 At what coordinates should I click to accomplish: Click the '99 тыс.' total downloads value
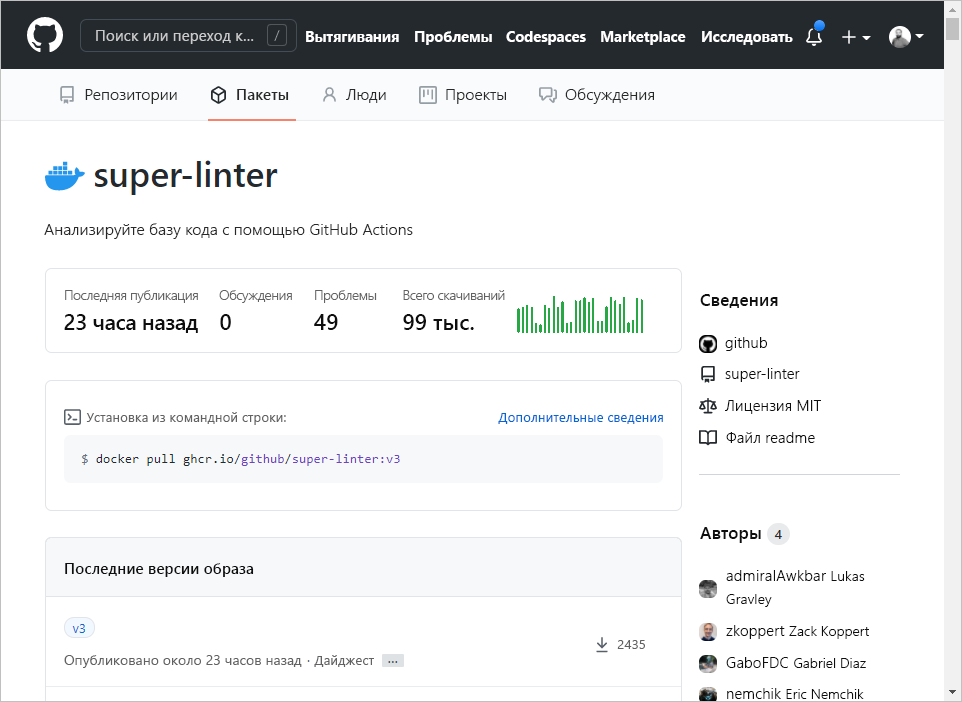point(439,322)
